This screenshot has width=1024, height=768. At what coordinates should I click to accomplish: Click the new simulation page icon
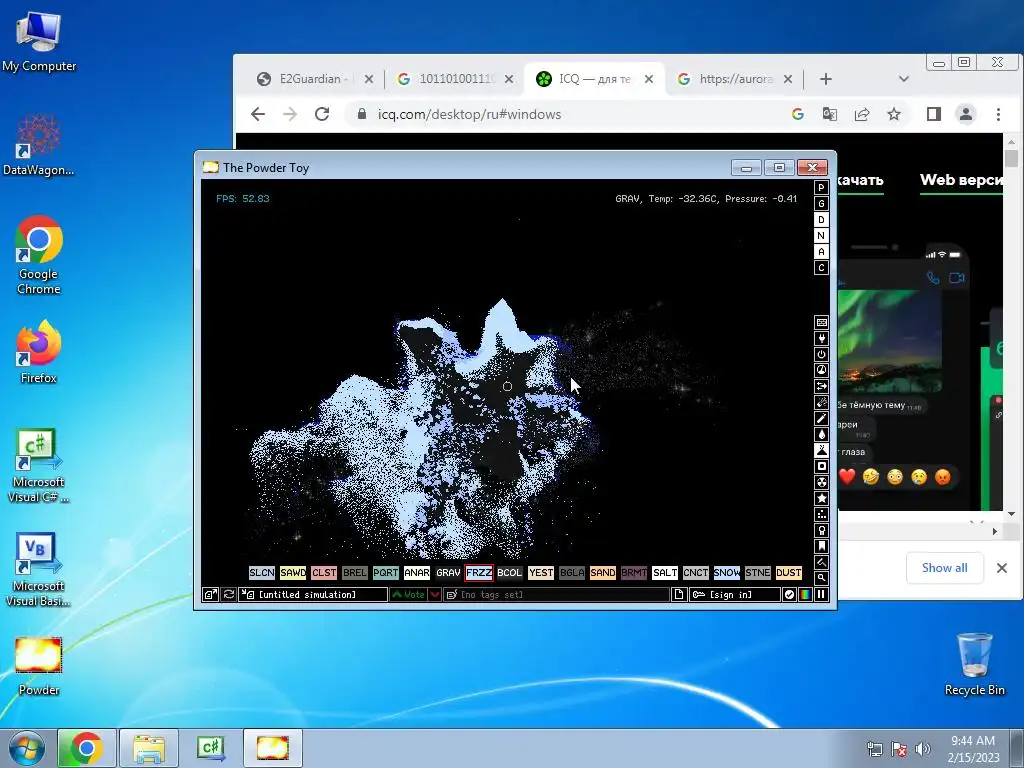point(679,594)
